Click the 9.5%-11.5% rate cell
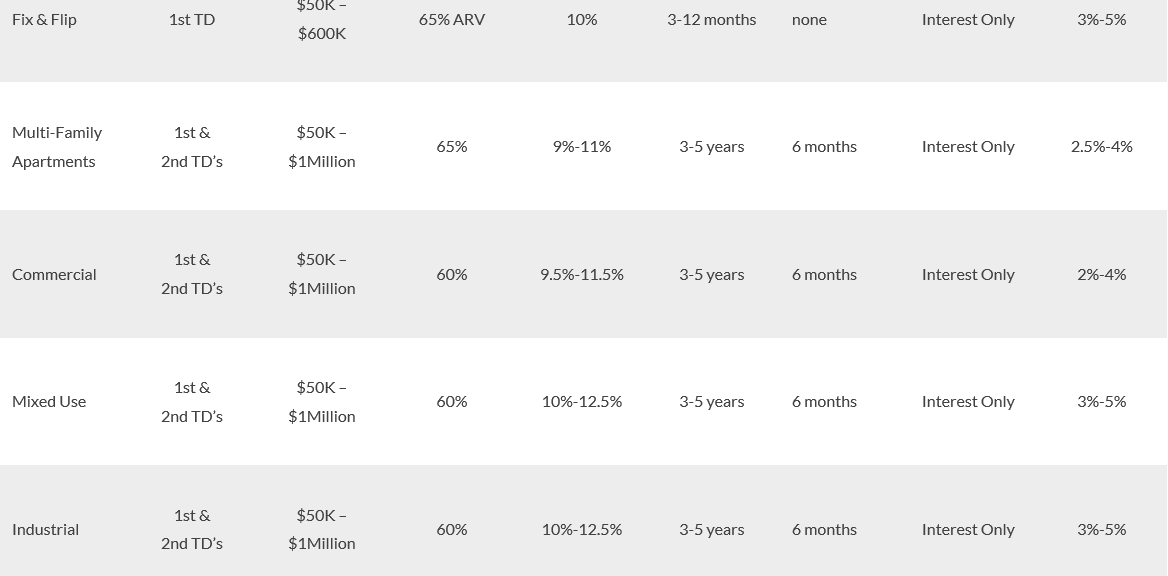 point(582,274)
